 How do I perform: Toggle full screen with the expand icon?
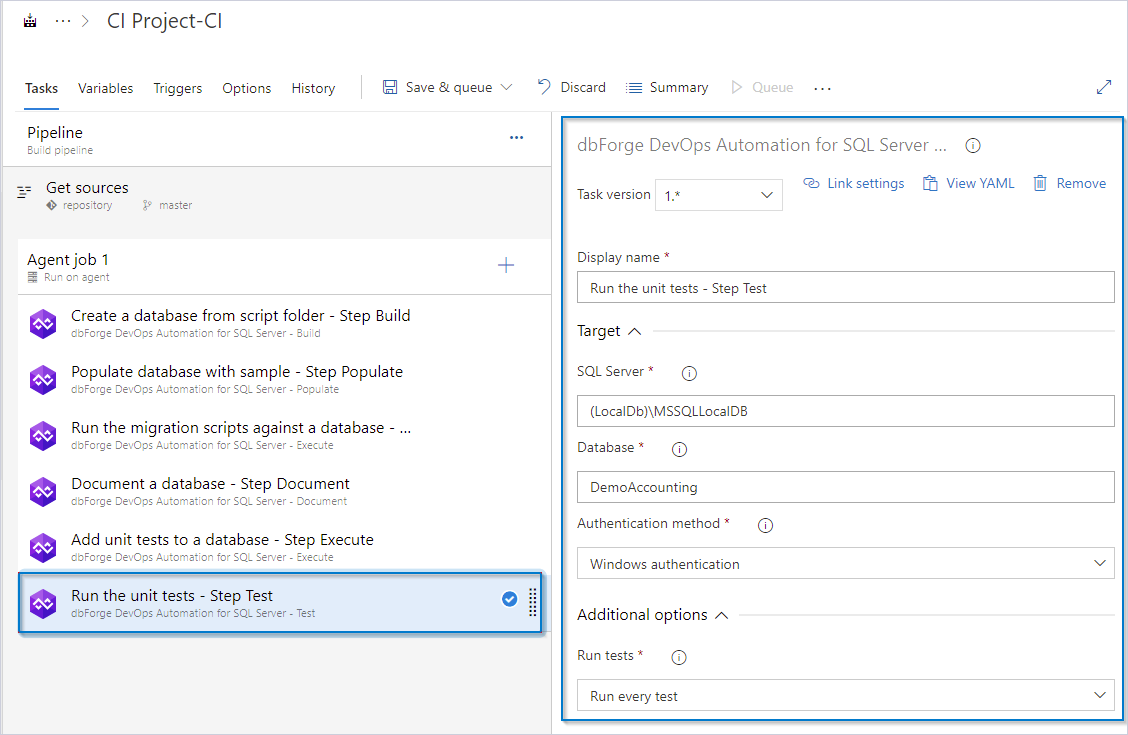(x=1104, y=87)
